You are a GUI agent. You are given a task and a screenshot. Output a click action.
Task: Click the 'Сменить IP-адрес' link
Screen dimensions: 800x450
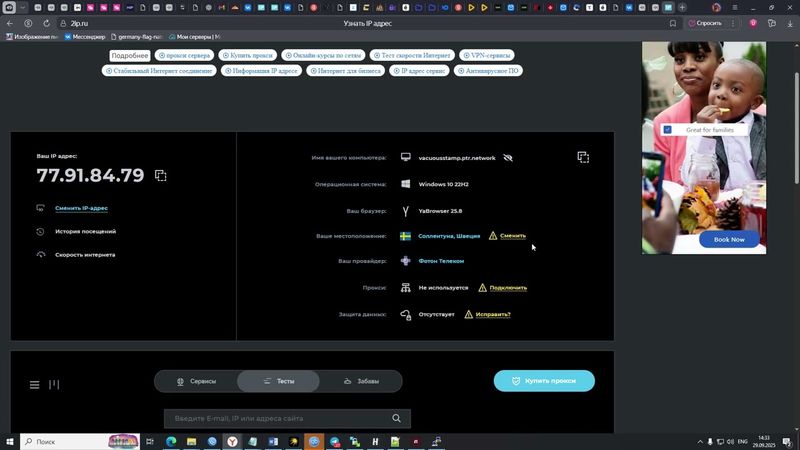tap(81, 208)
